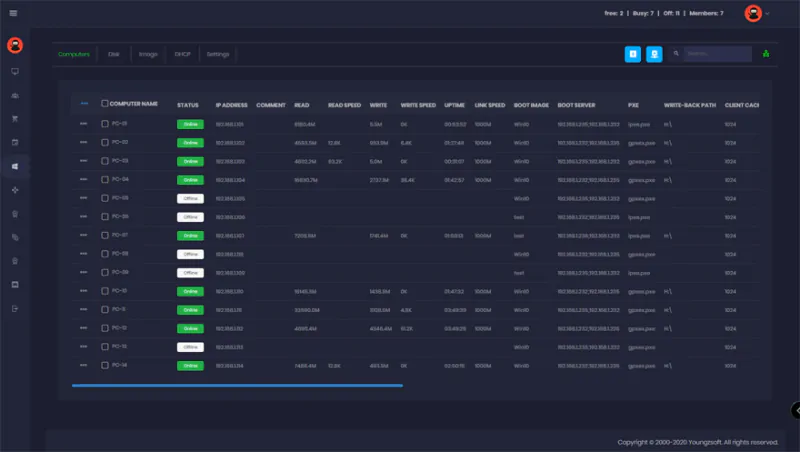Check the box for PC-01
The height and width of the screenshot is (452, 800).
coord(105,124)
